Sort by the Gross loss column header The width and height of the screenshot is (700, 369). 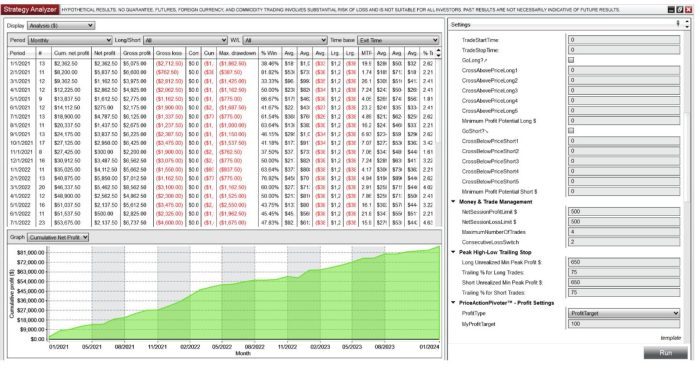click(x=169, y=53)
